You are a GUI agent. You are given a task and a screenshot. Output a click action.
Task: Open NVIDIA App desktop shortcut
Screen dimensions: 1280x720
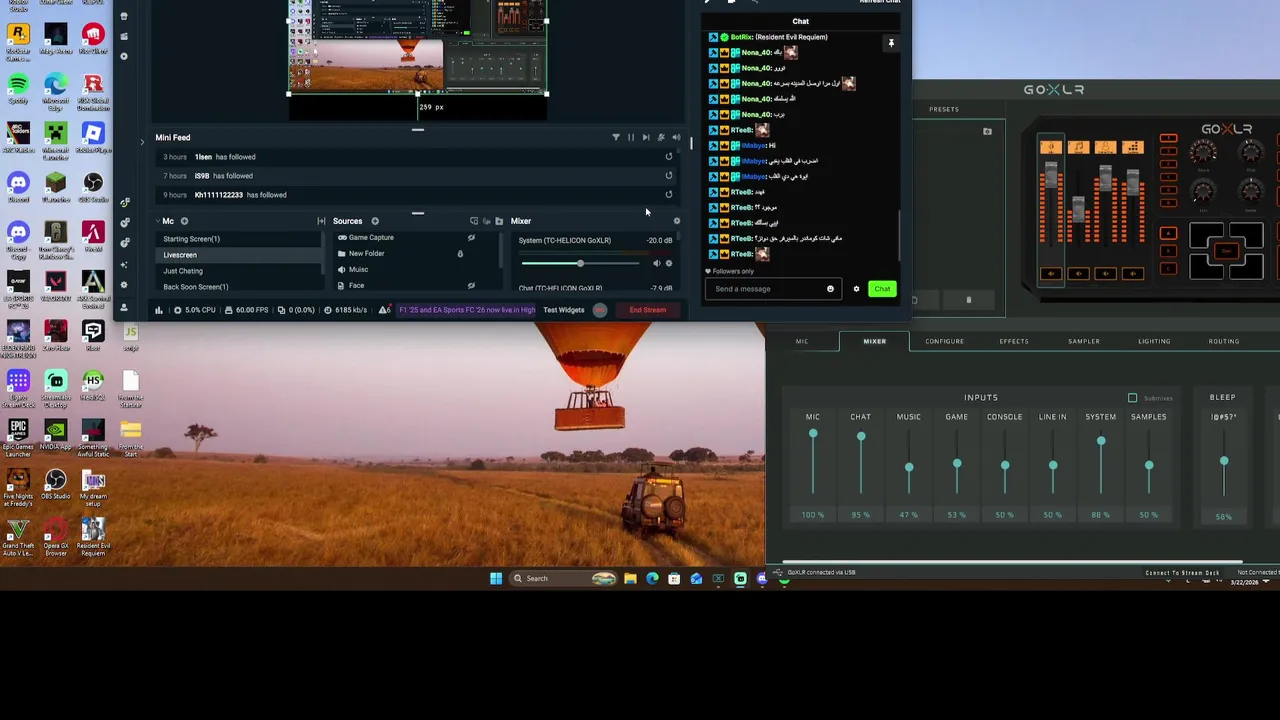click(55, 436)
